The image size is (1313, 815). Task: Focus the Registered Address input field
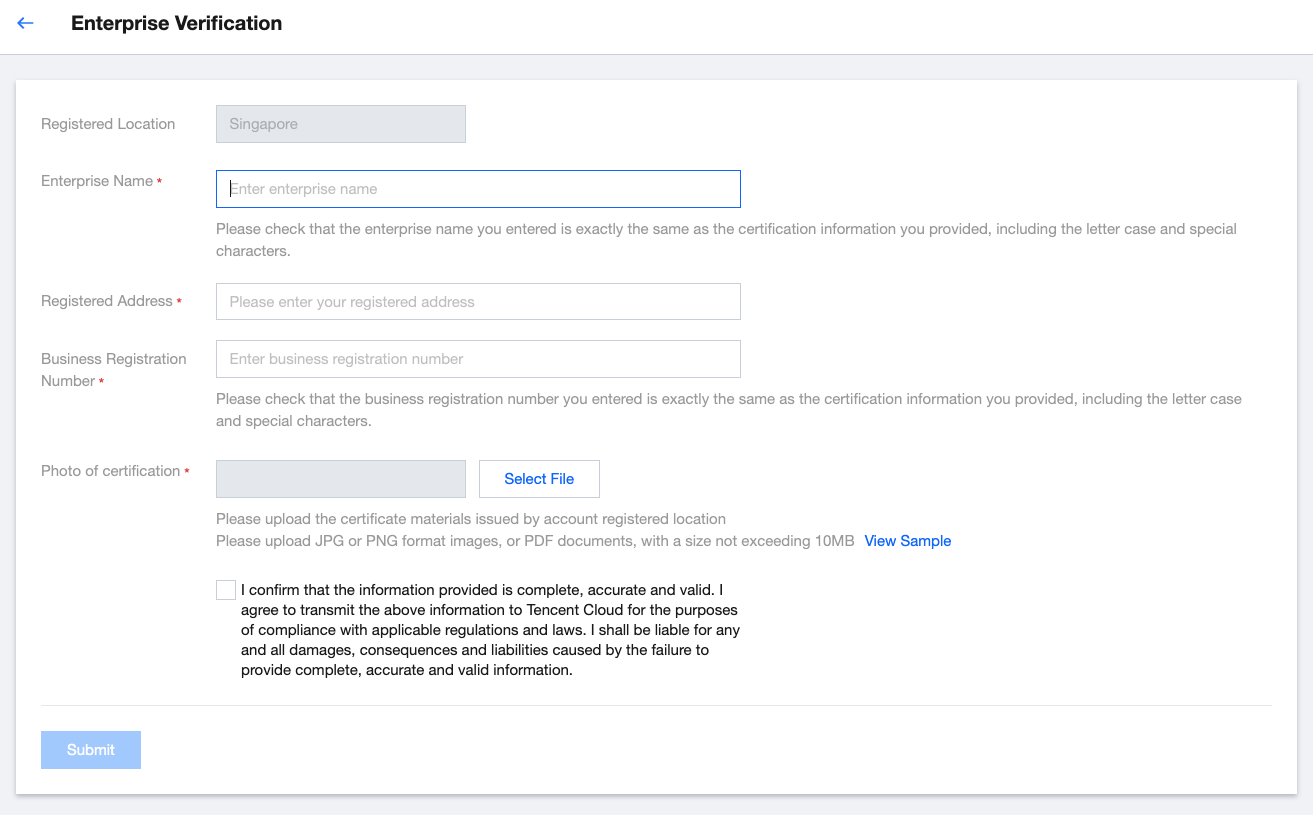point(478,302)
